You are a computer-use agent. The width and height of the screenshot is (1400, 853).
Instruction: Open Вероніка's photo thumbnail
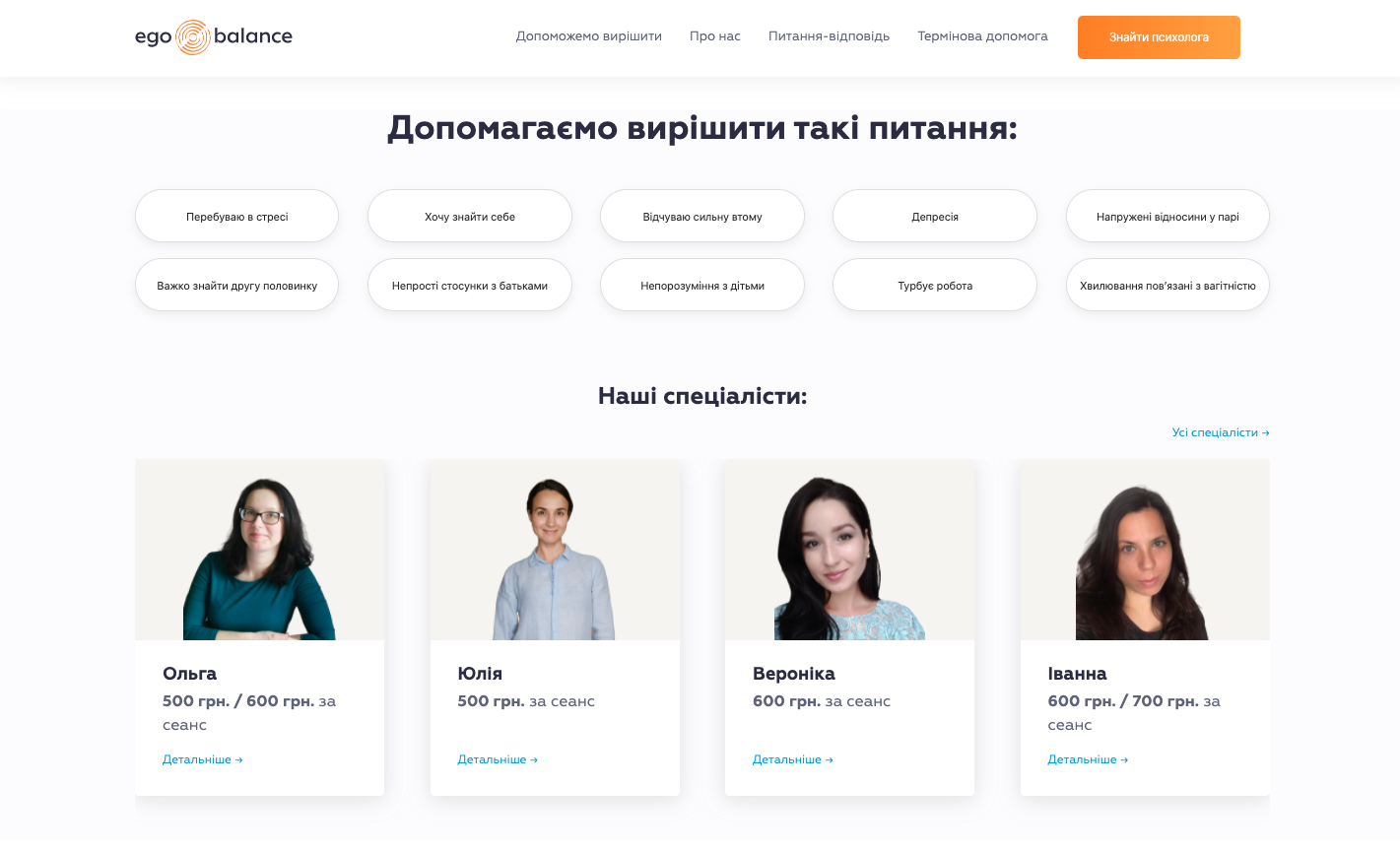pyautogui.click(x=849, y=550)
